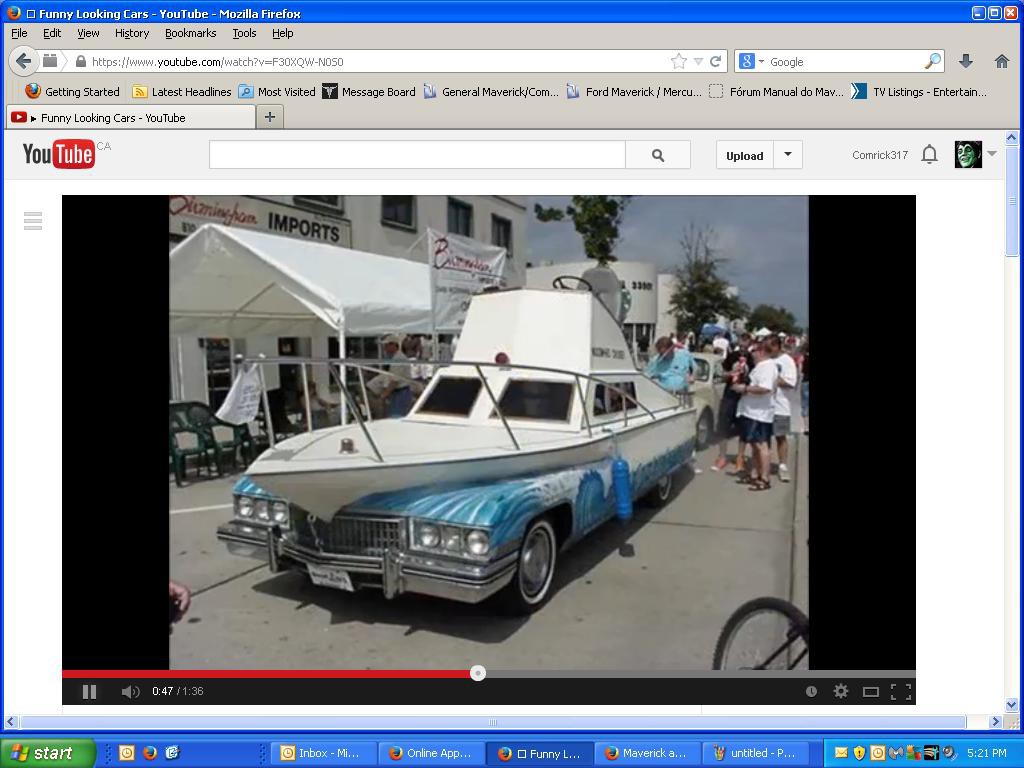
Task: Open the YouTube guide menu icon
Action: (x=33, y=221)
